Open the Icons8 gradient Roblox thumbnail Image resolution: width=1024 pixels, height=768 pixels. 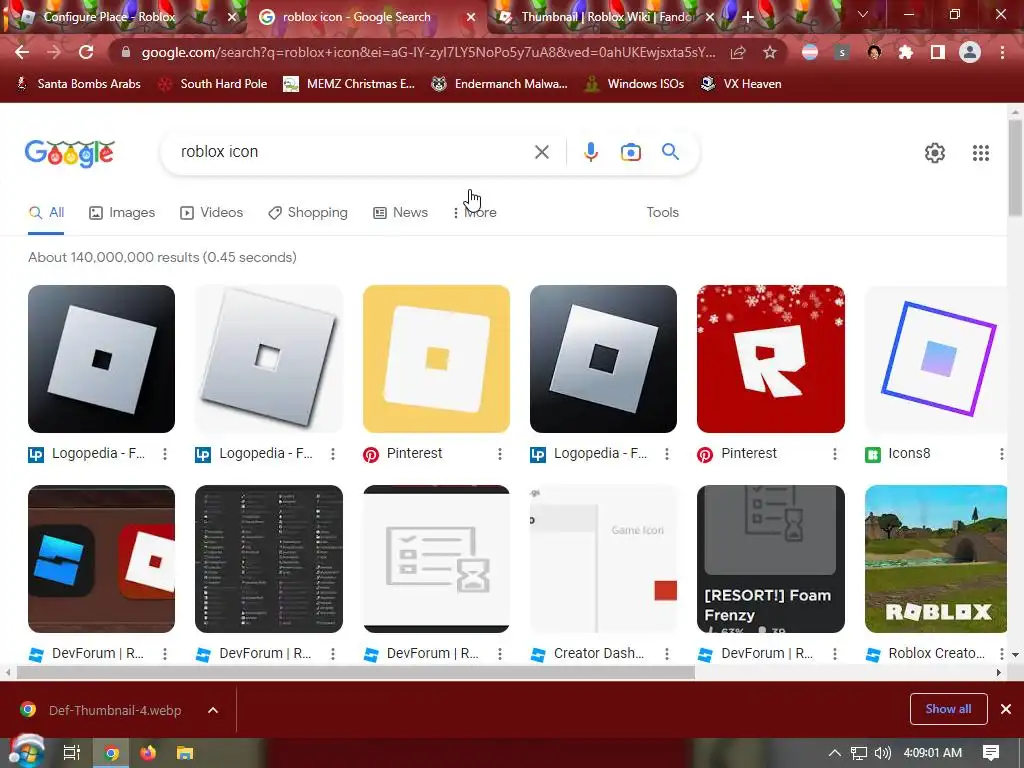click(936, 359)
